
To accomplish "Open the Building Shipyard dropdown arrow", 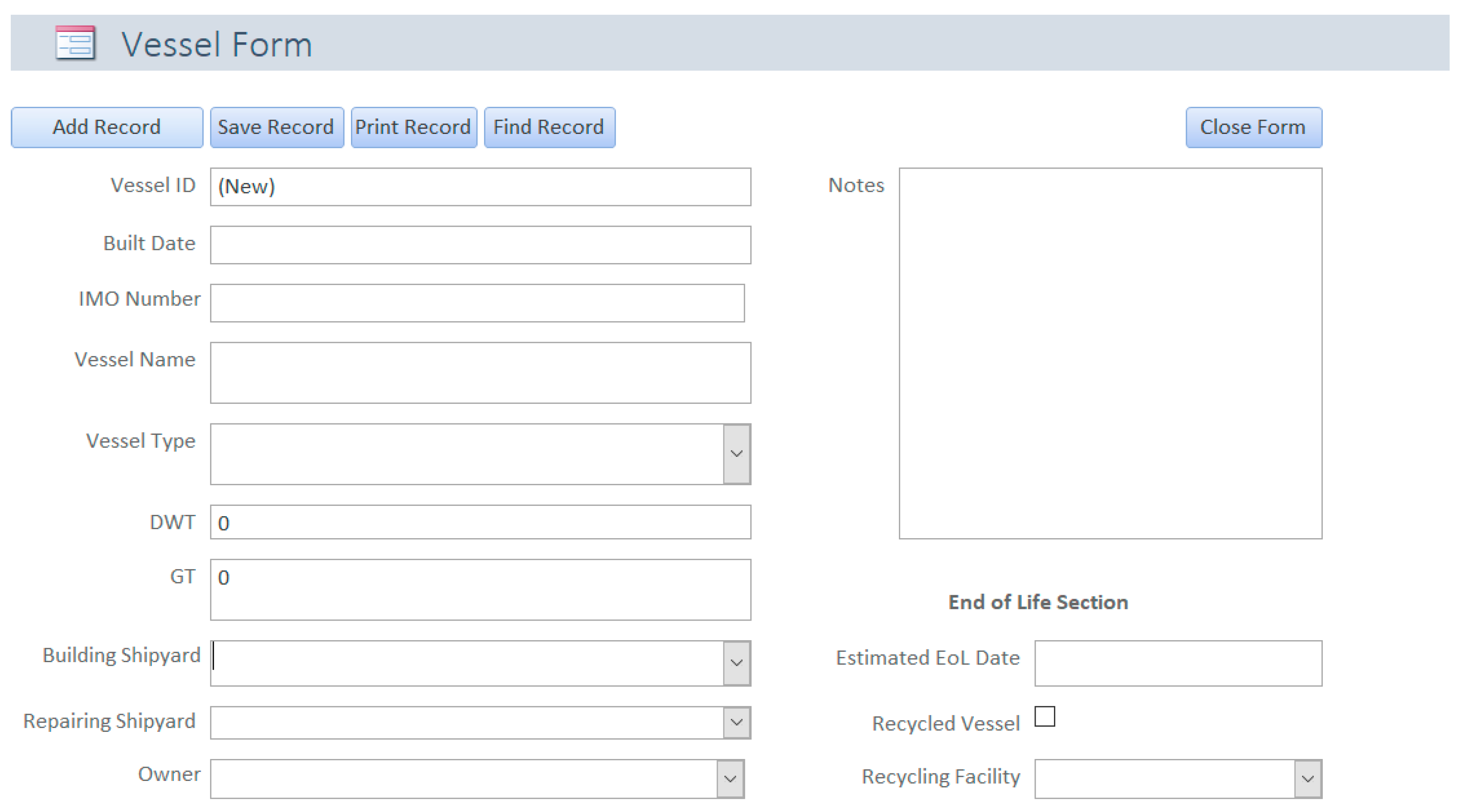I will pyautogui.click(x=736, y=663).
